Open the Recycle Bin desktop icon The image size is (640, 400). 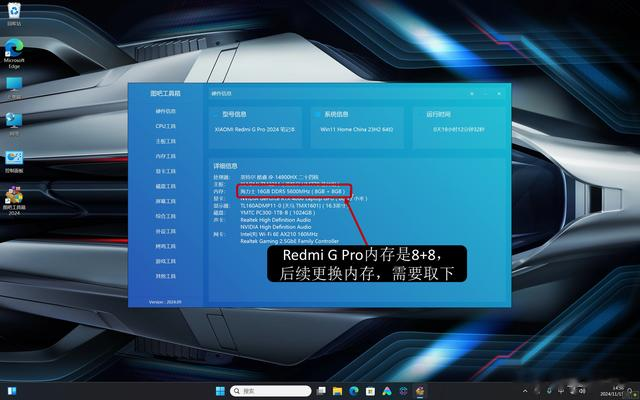(14, 13)
